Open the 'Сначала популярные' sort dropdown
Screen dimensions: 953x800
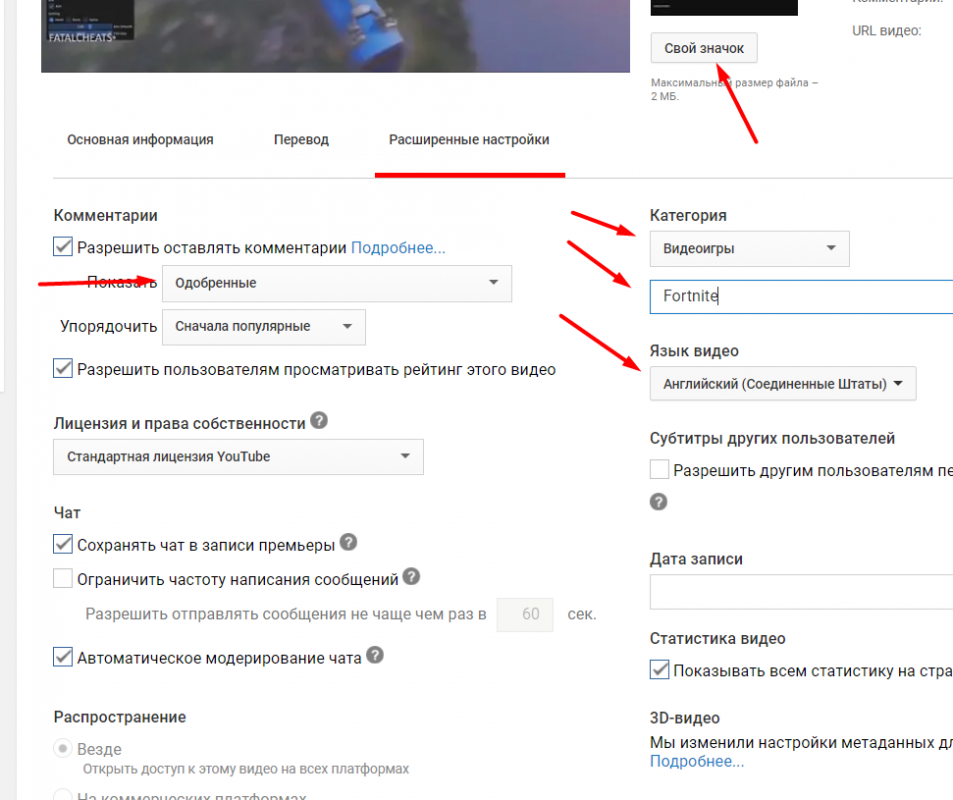(x=264, y=327)
